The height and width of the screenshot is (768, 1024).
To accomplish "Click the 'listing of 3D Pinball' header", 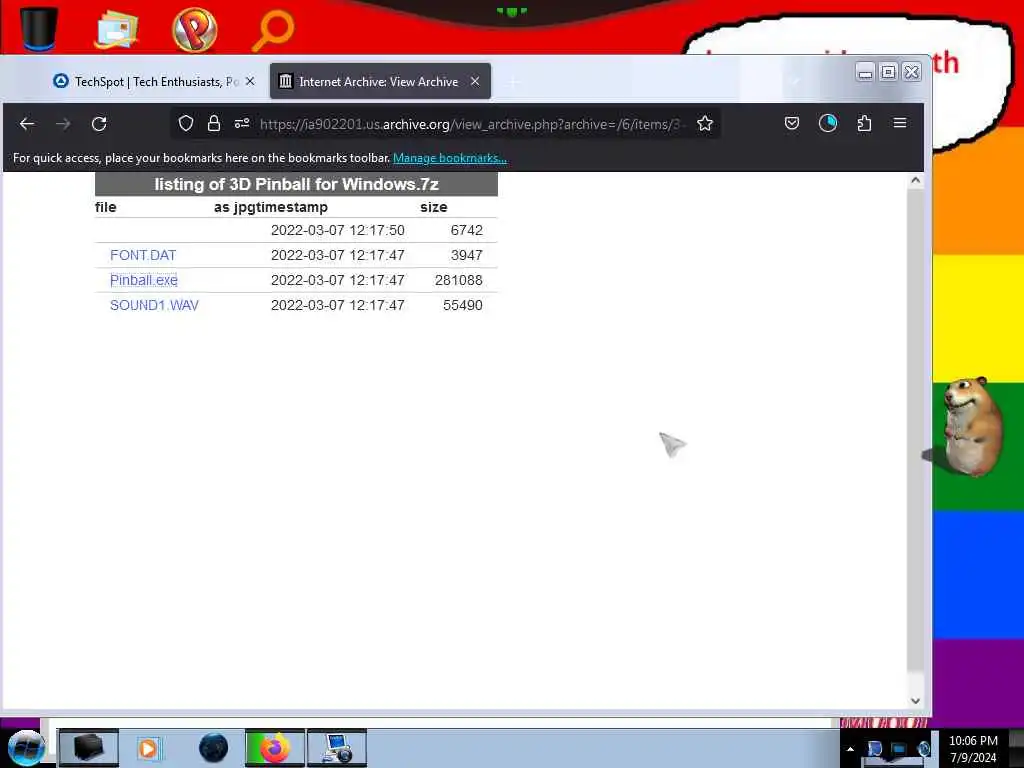I will (296, 184).
